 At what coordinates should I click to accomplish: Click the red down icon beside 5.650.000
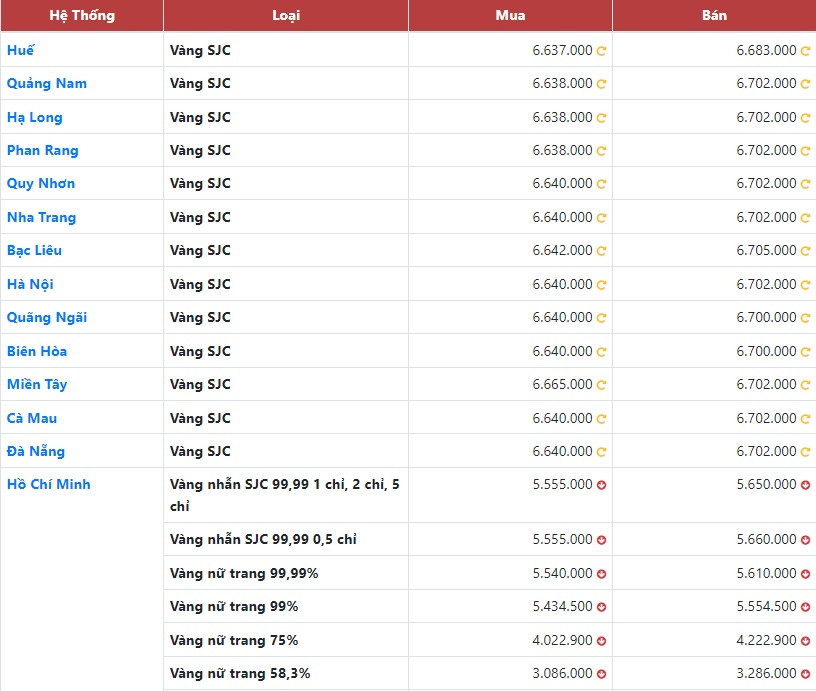[x=805, y=485]
